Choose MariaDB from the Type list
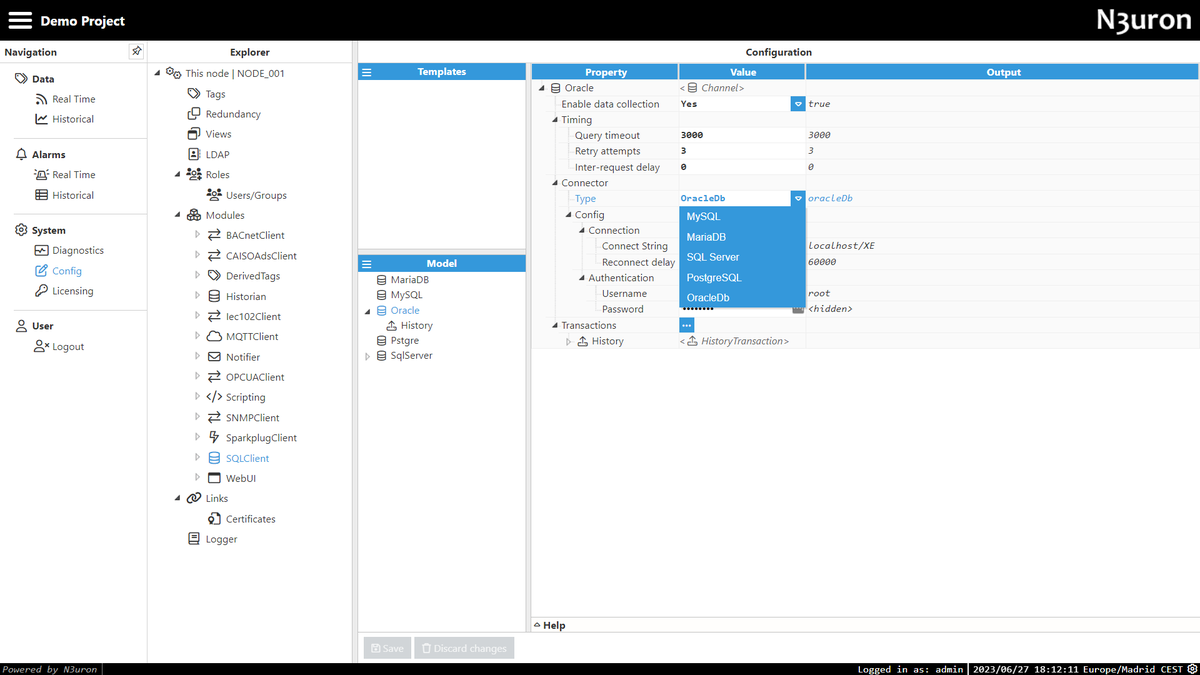The height and width of the screenshot is (675, 1200). pos(742,237)
